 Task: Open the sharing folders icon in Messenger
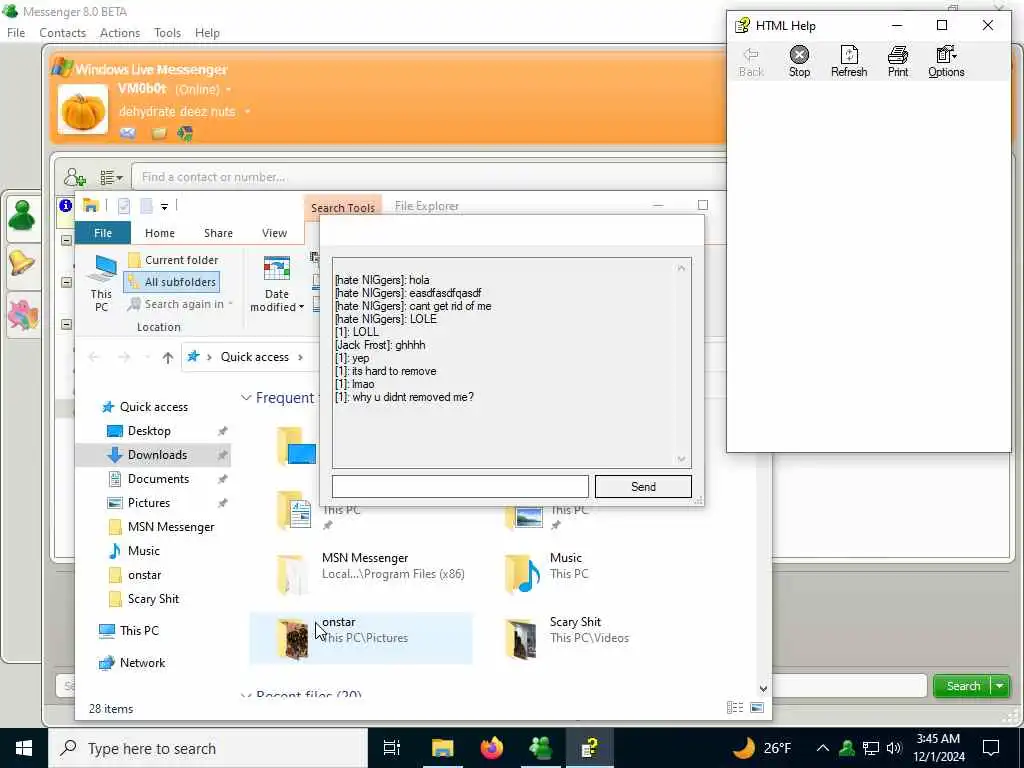click(x=159, y=134)
